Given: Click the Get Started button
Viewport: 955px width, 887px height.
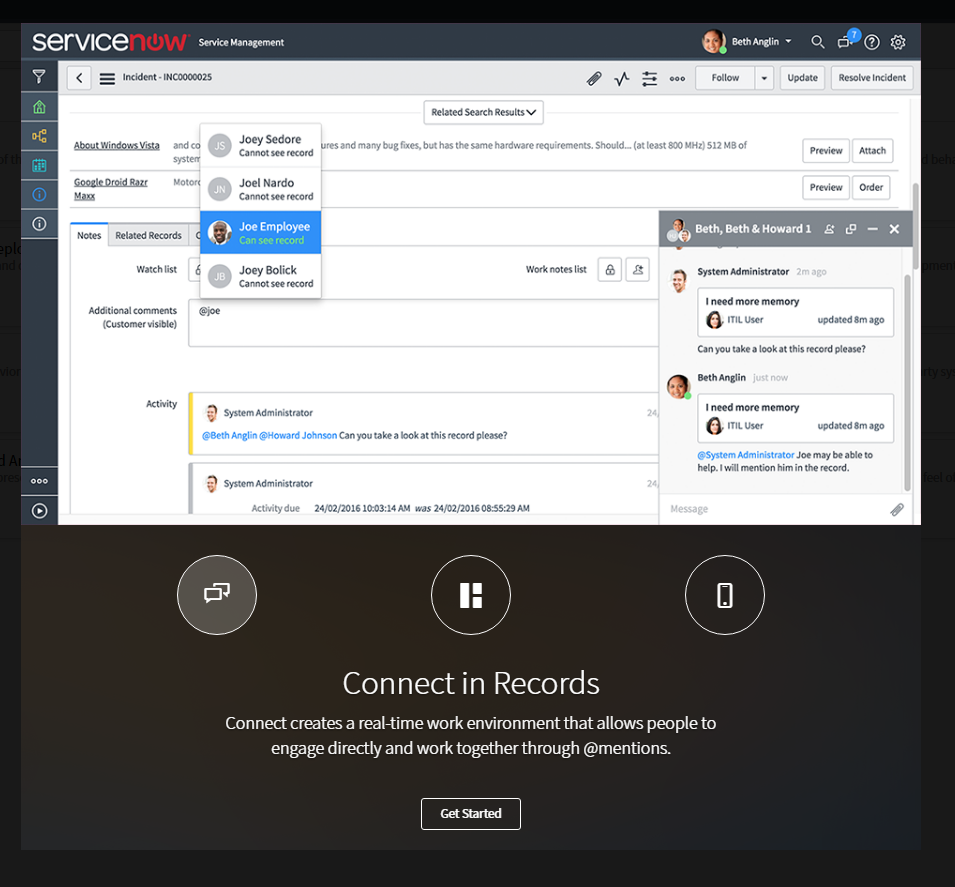Looking at the screenshot, I should click(471, 814).
